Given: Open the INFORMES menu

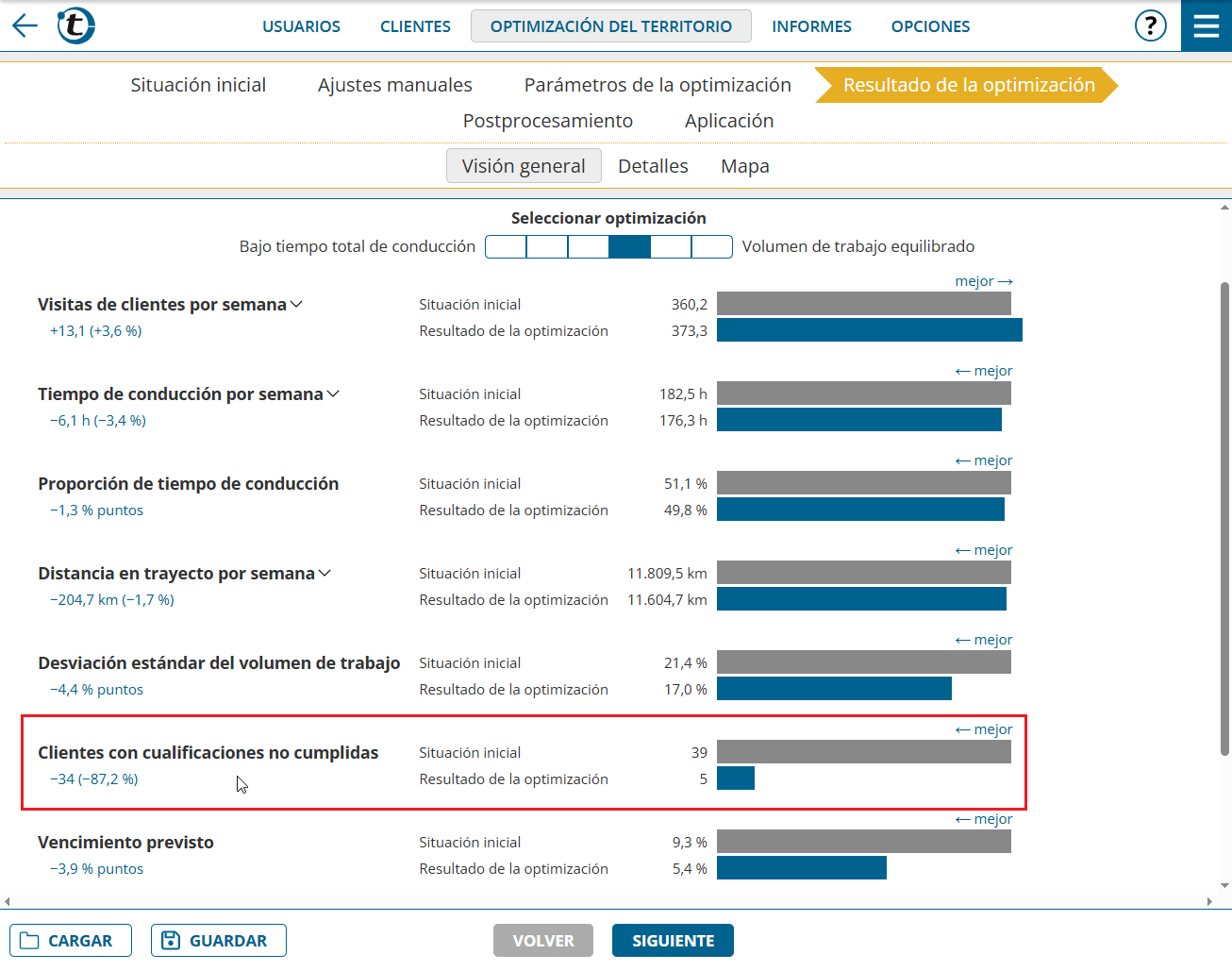Looking at the screenshot, I should 811,26.
